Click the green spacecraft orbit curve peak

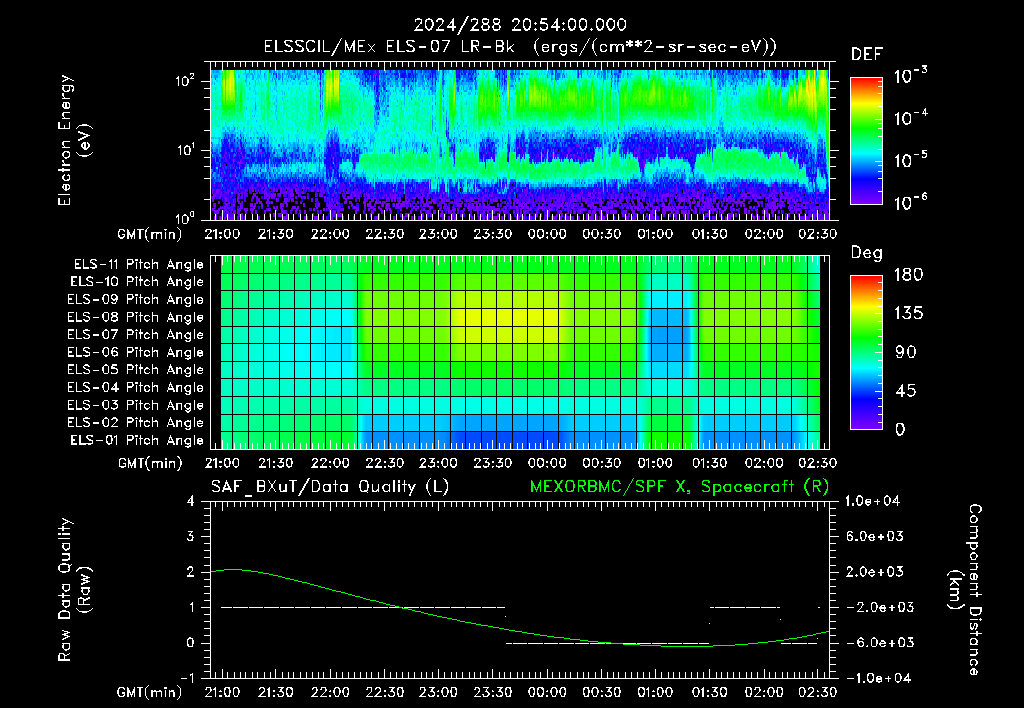(x=233, y=570)
